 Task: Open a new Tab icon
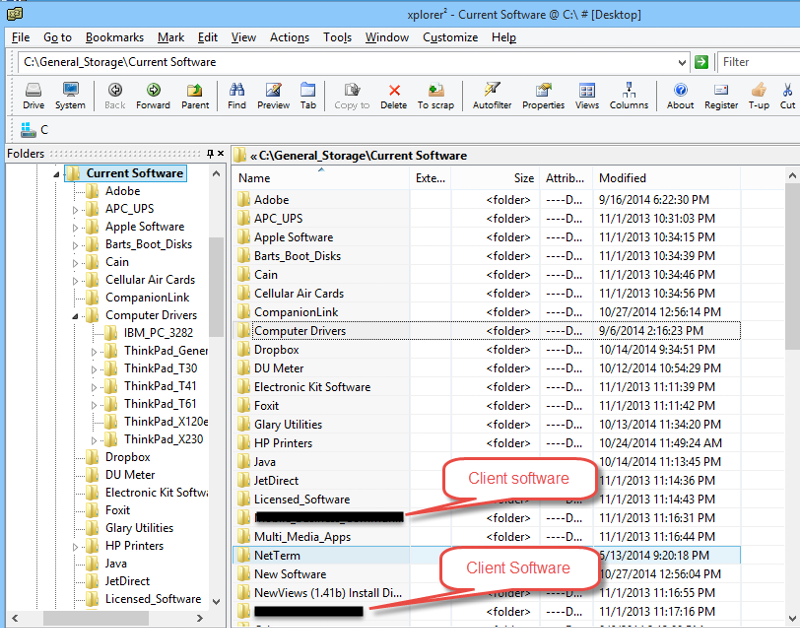(308, 95)
